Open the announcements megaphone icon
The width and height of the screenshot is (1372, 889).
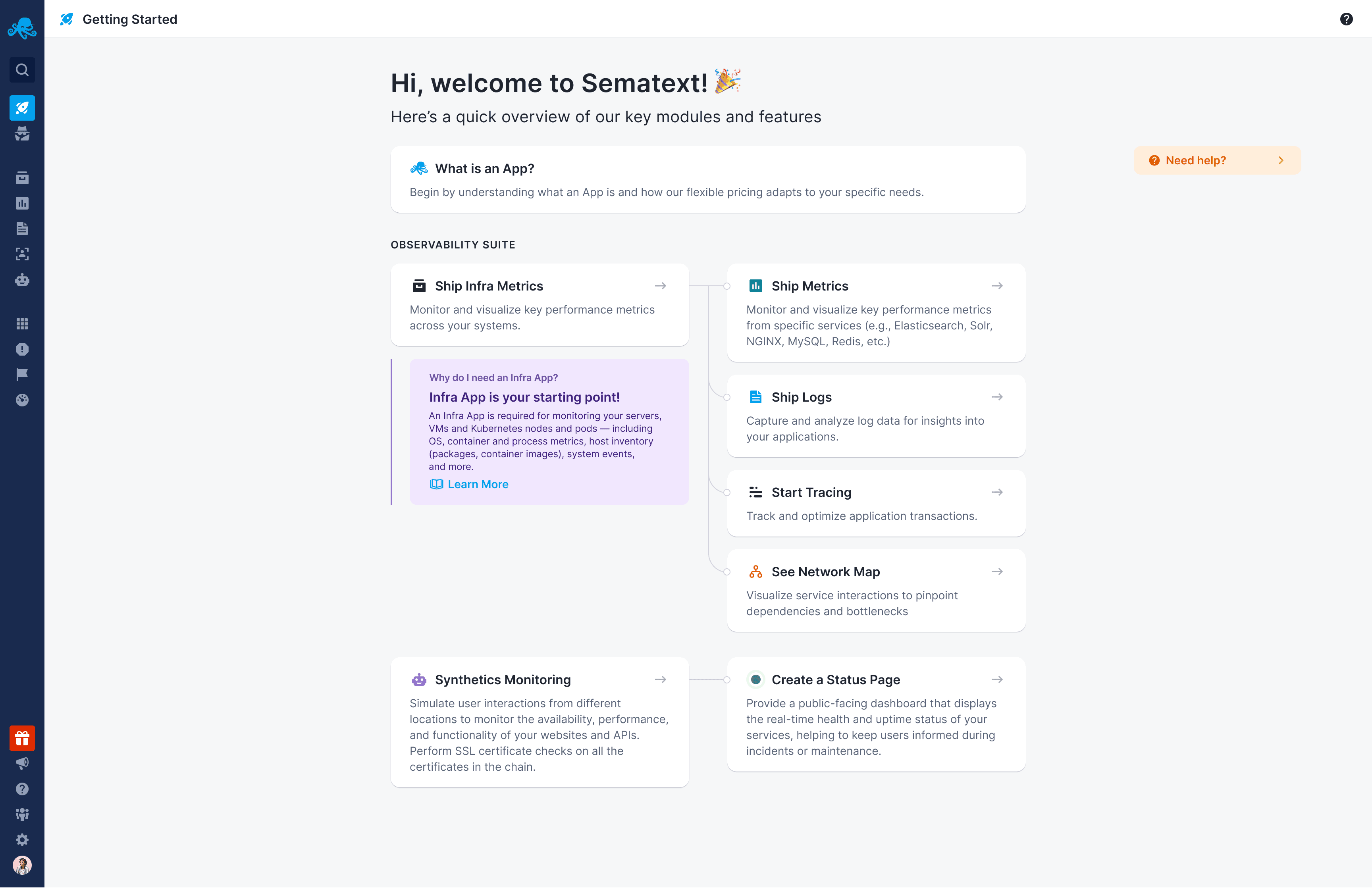[23, 764]
